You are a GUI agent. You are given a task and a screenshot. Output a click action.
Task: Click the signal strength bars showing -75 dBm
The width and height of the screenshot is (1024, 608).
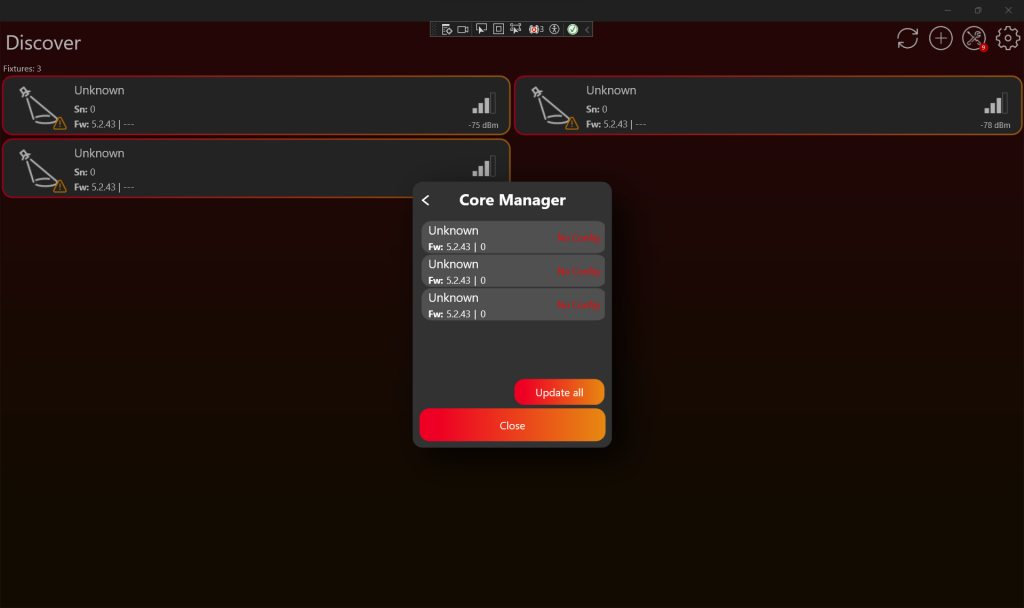(483, 104)
